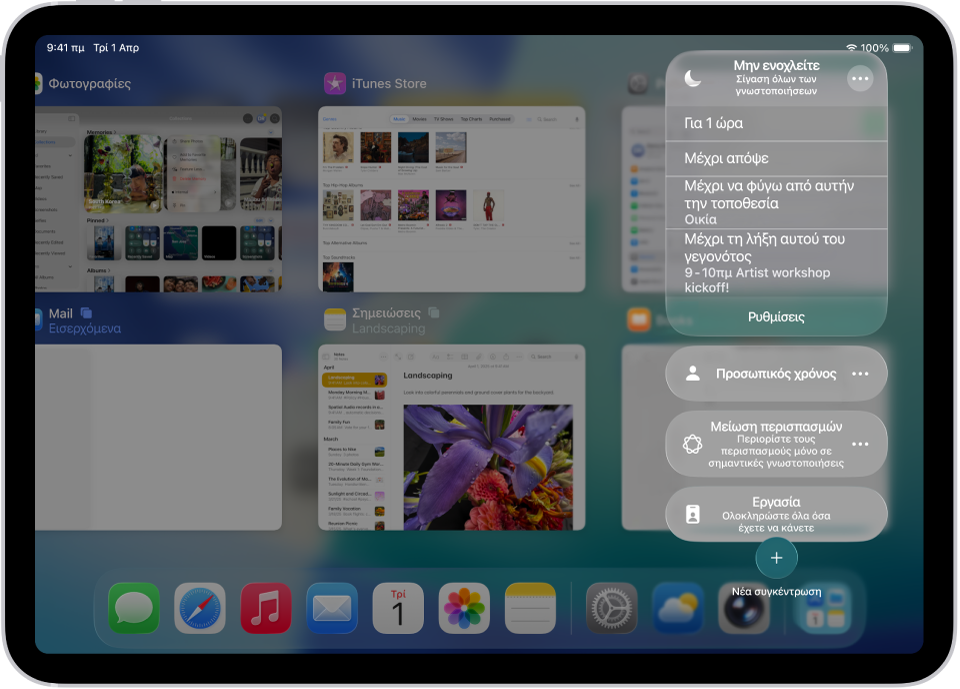Viewport: 960px width, 689px height.
Task: Tap Εισερχόμενα subtitle under Mail
Action: point(84,329)
